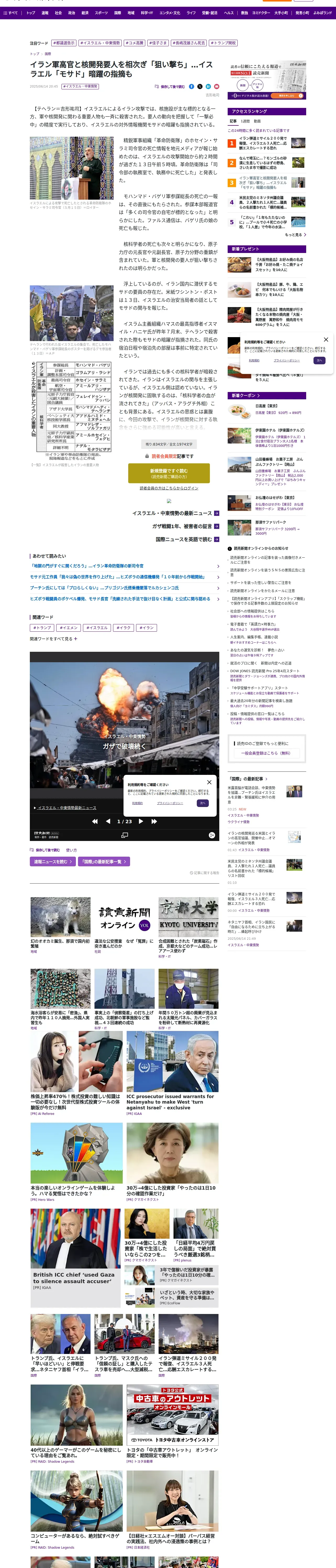This screenshot has width=336, height=1568.
Task: Open the wolf cubs recommended article thumbnail
Action: point(60,917)
